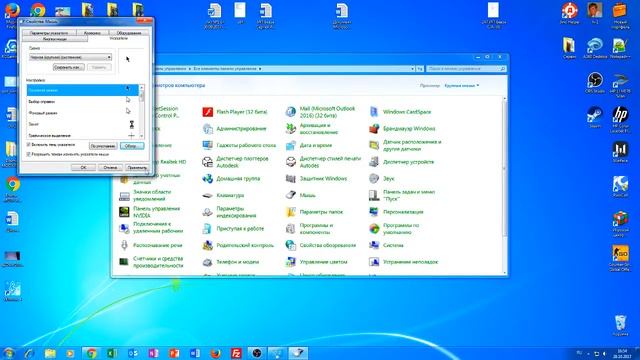This screenshot has width=640, height=360.
Task: Expand the pointer scheme (Схема) dropdown
Action: point(109,57)
